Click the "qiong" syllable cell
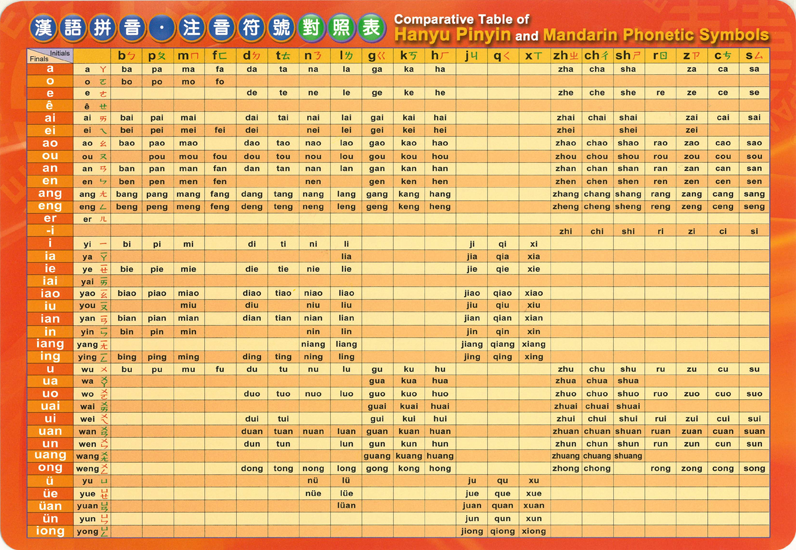The width and height of the screenshot is (796, 550). [x=503, y=531]
